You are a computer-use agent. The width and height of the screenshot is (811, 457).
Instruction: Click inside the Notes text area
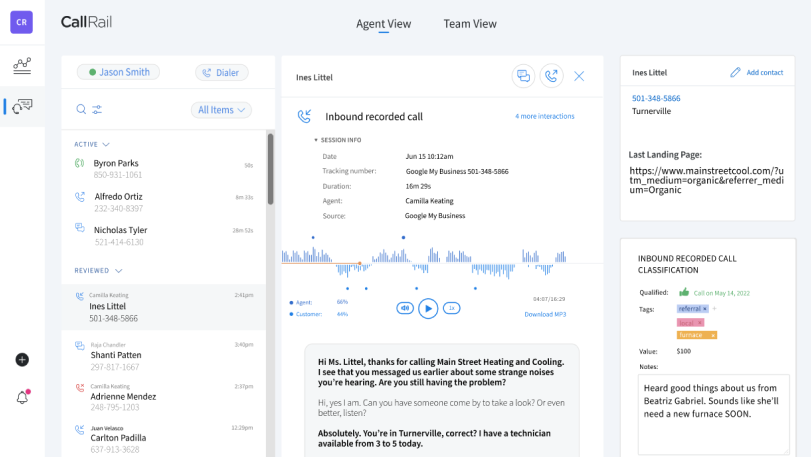click(x=712, y=410)
